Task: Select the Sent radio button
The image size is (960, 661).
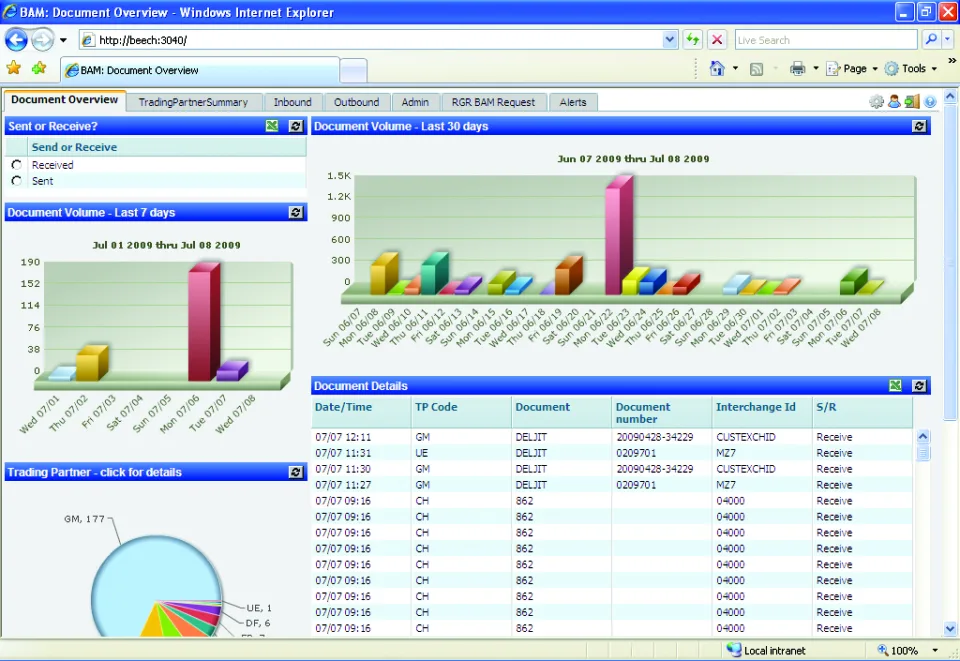Action: (x=17, y=181)
